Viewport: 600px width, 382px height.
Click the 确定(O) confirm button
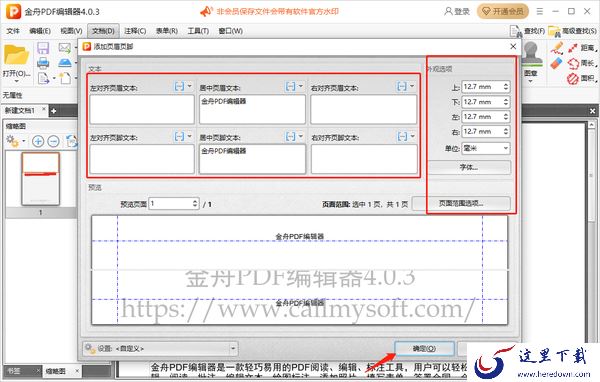[424, 349]
